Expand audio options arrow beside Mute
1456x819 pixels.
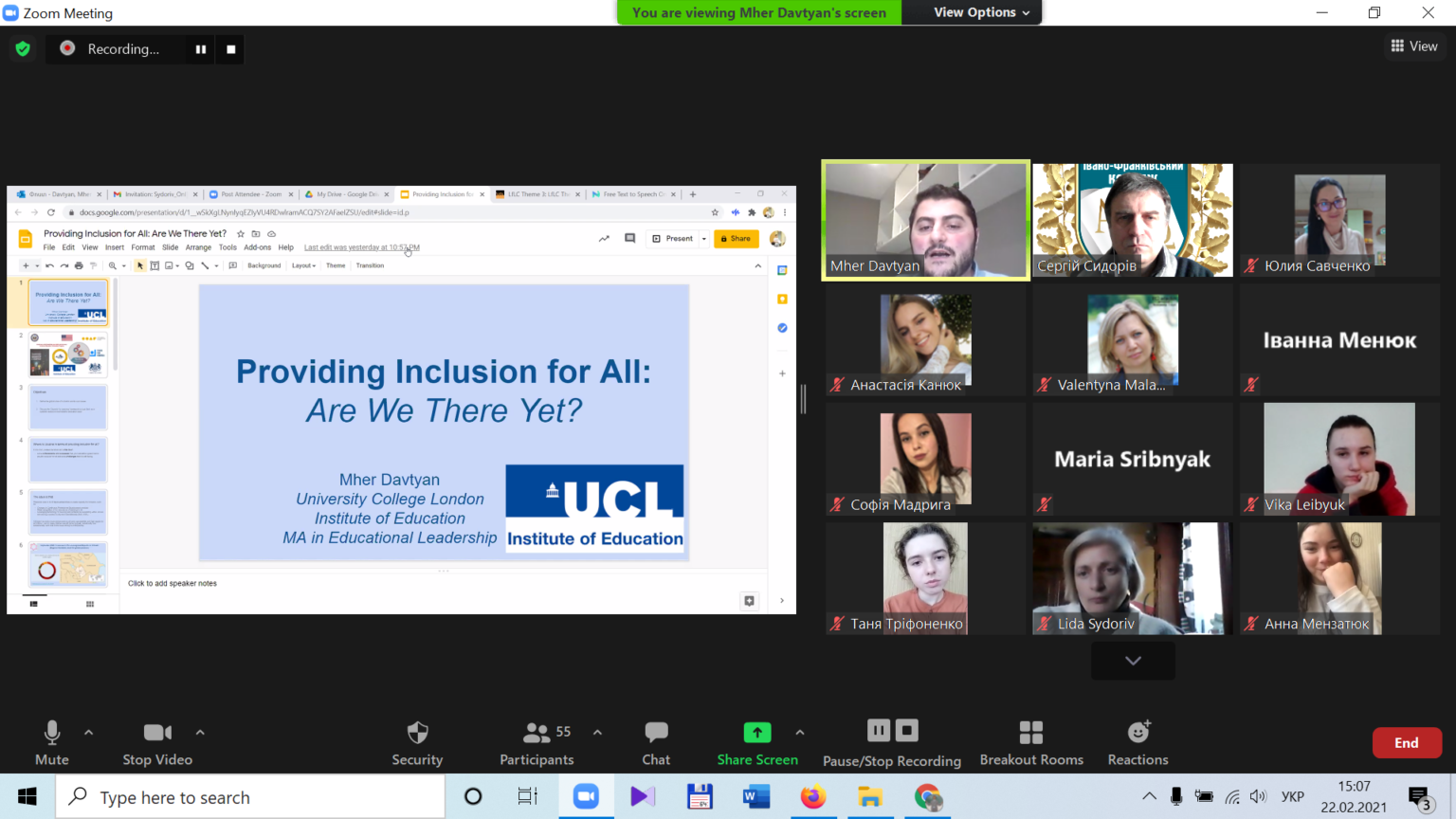pyautogui.click(x=89, y=732)
